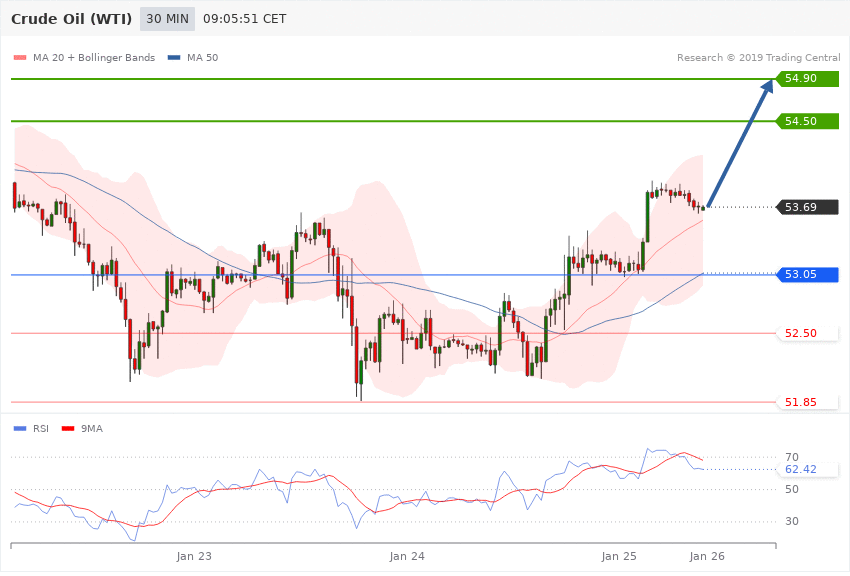Click the Jan 24 date axis label

(x=407, y=556)
